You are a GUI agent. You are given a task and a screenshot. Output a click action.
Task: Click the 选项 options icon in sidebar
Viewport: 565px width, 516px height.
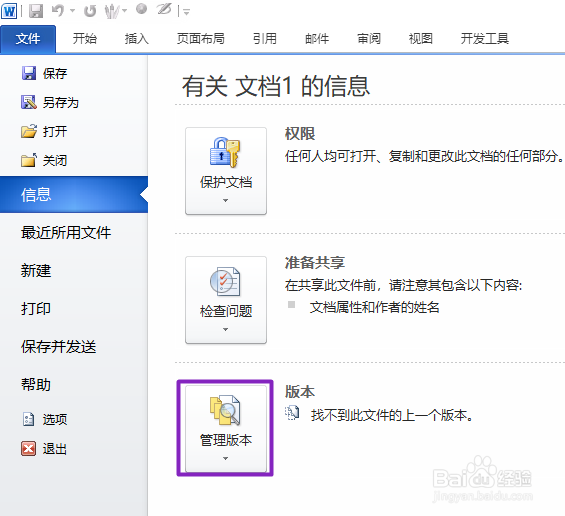(x=28, y=419)
